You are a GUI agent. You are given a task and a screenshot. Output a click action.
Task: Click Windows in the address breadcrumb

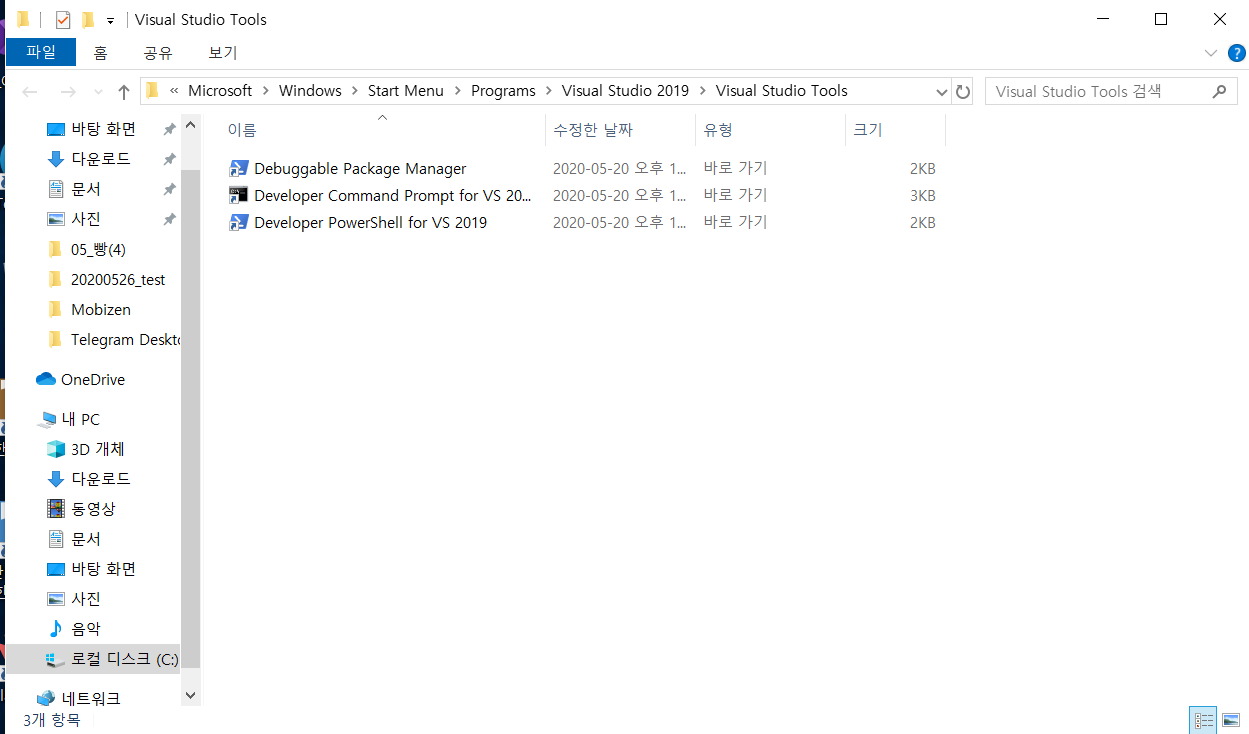pyautogui.click(x=310, y=91)
